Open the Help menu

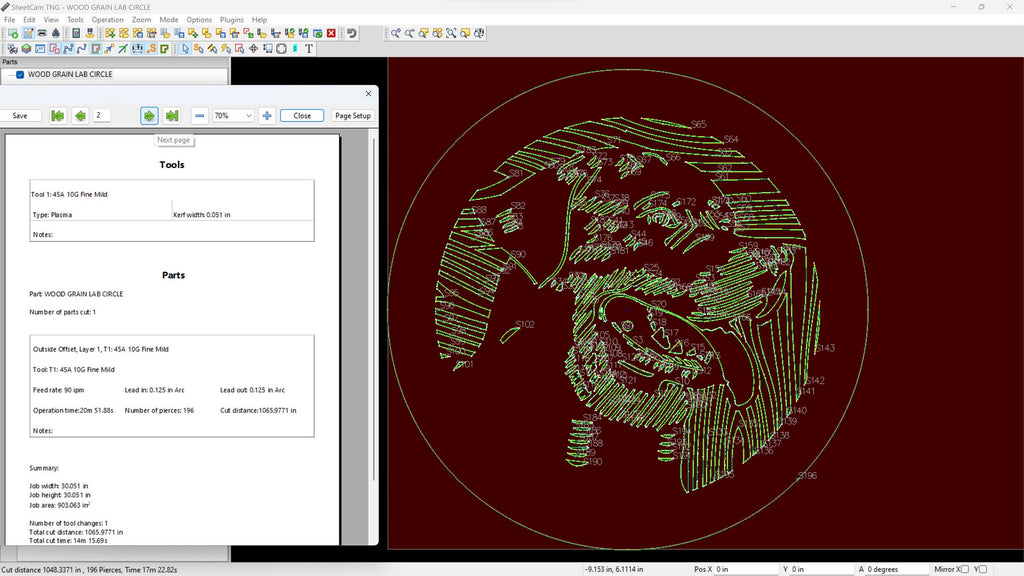tap(259, 20)
